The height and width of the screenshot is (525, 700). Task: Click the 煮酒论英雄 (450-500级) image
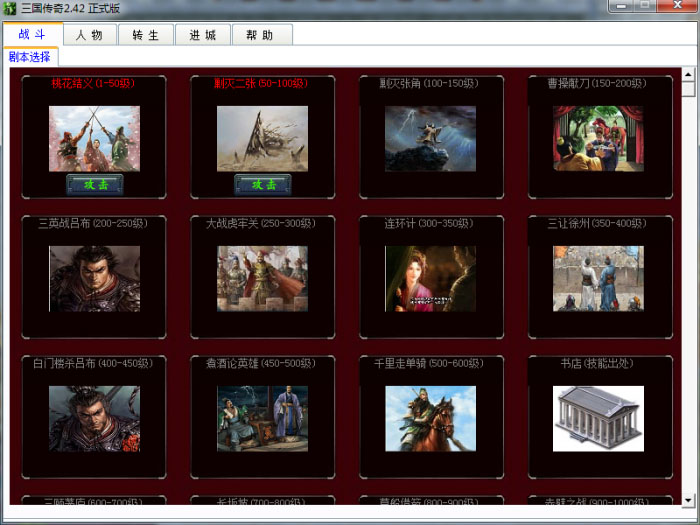[x=262, y=418]
